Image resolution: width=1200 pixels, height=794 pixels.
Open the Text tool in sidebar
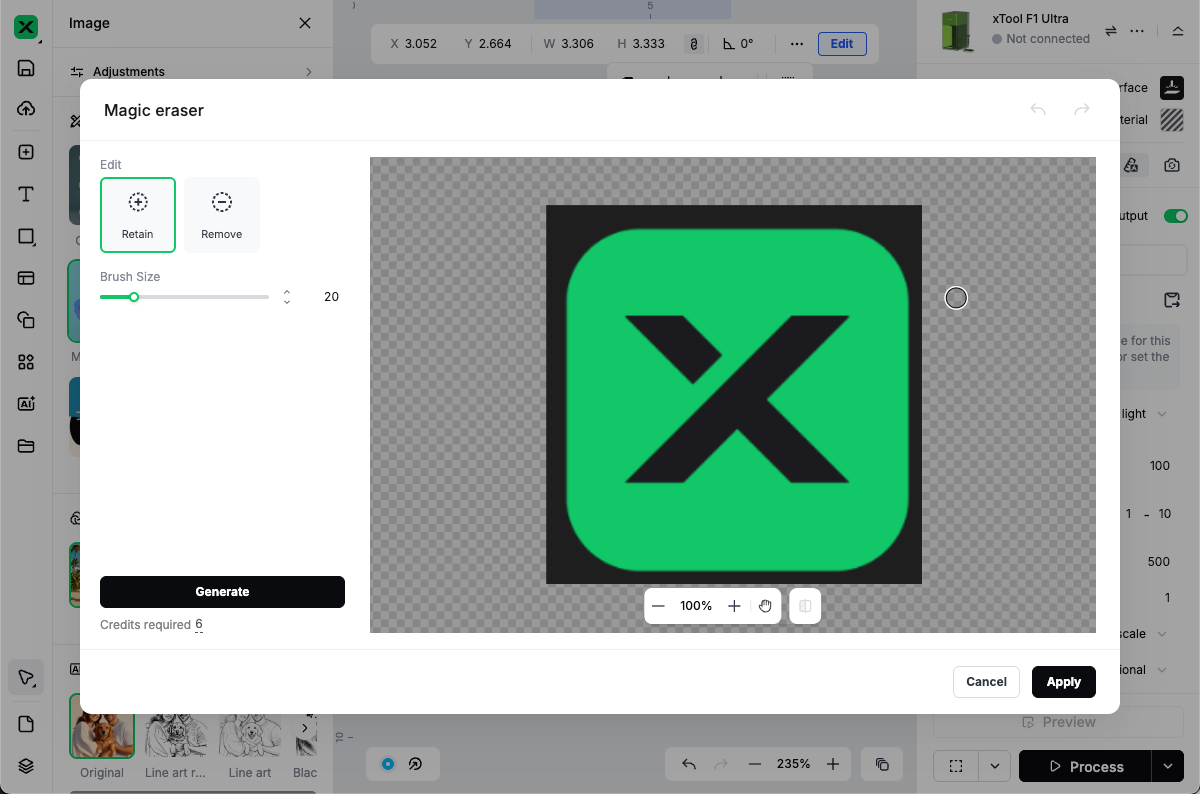[x=26, y=194]
